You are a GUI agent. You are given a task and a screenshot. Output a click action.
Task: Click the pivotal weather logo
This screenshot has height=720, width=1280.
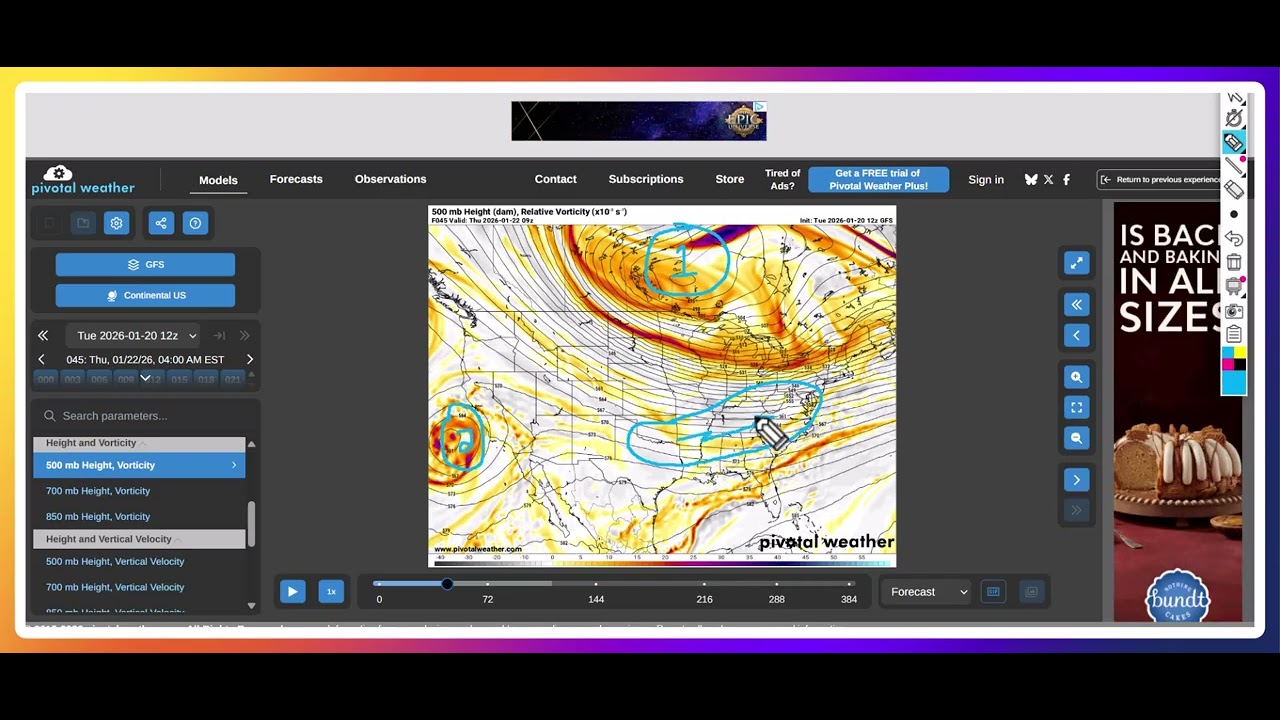(82, 180)
